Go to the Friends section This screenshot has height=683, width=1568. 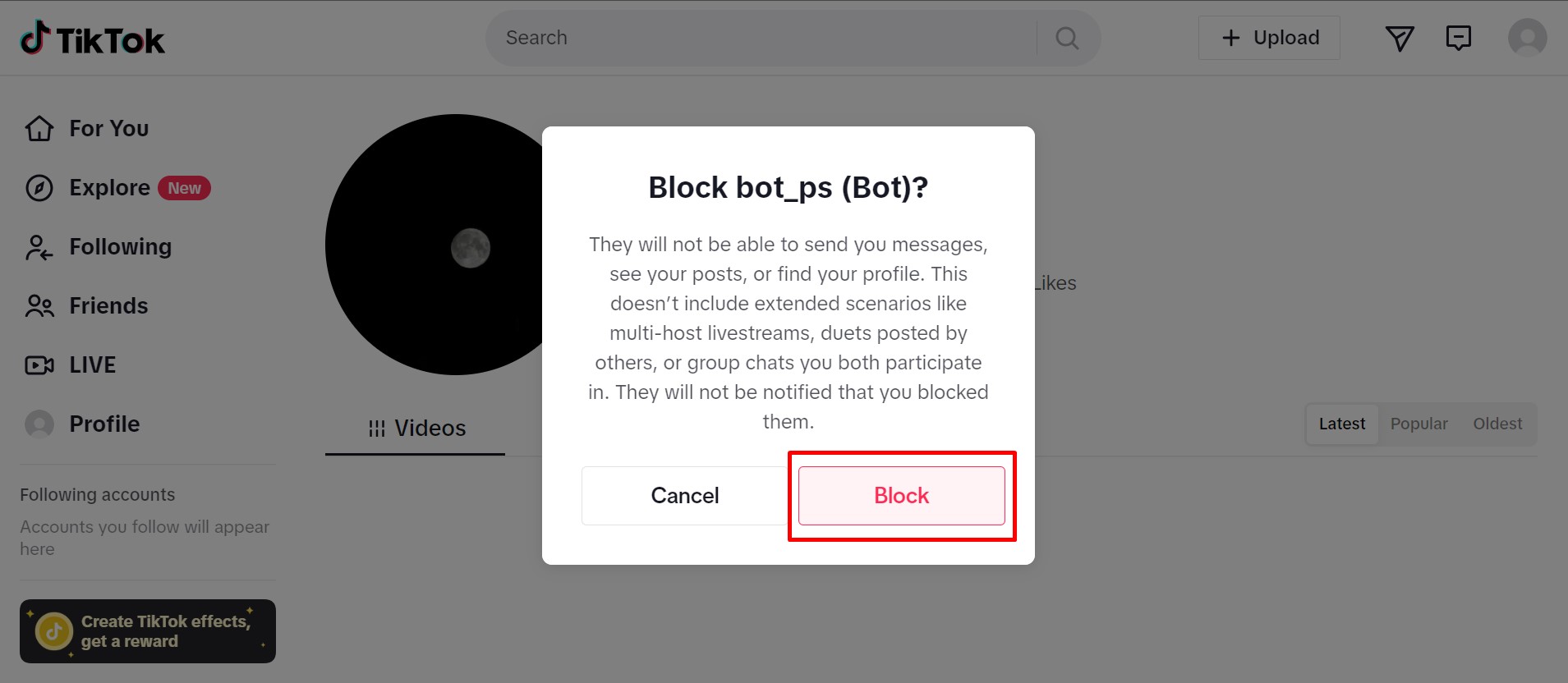click(x=108, y=305)
